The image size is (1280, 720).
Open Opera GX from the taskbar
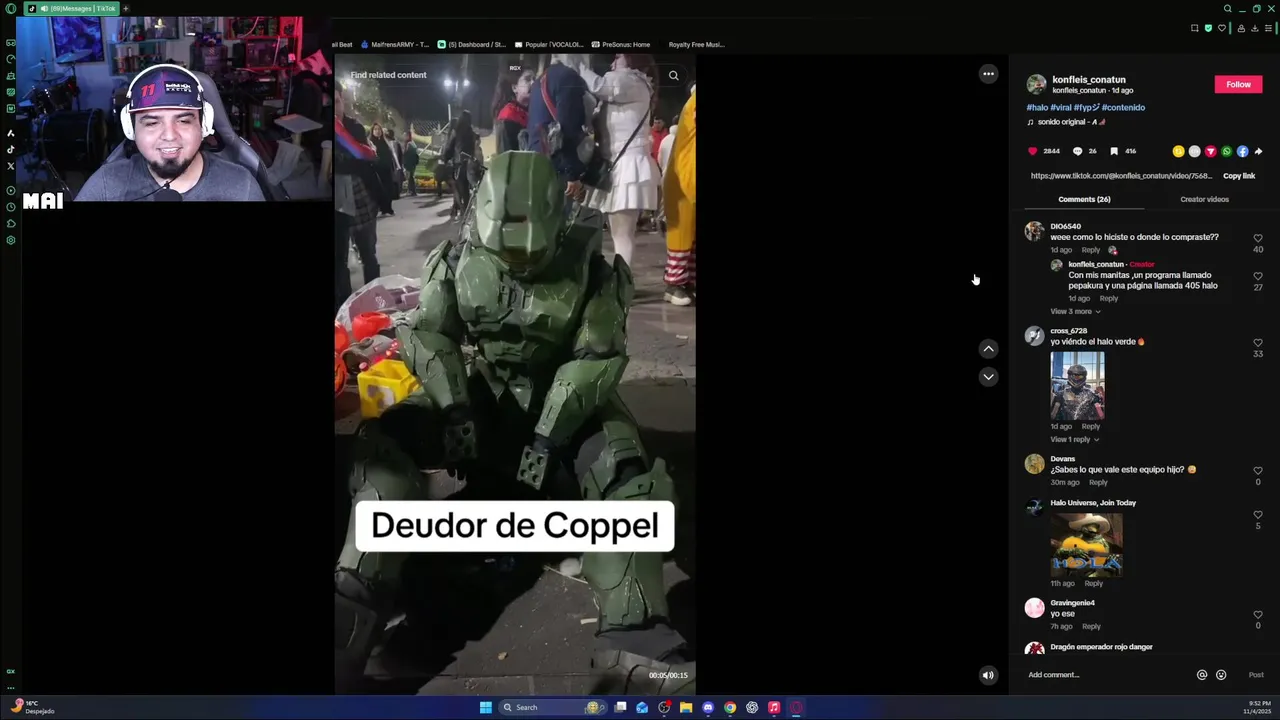796,707
